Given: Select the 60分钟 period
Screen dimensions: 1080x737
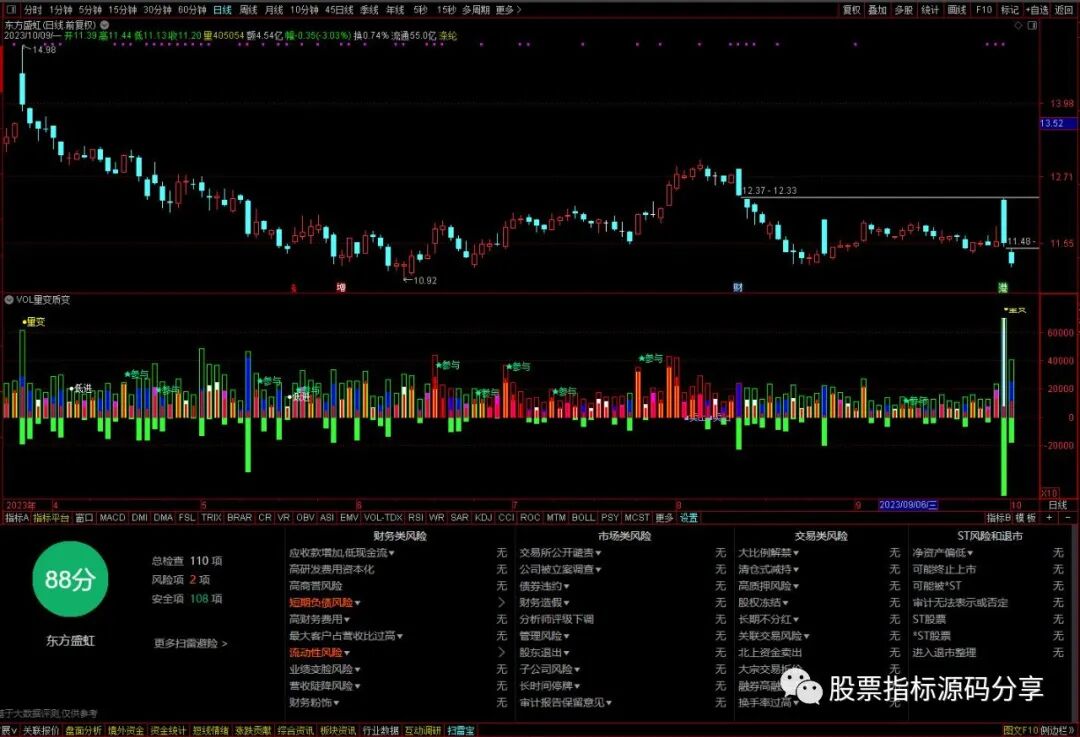Looking at the screenshot, I should tap(192, 10).
